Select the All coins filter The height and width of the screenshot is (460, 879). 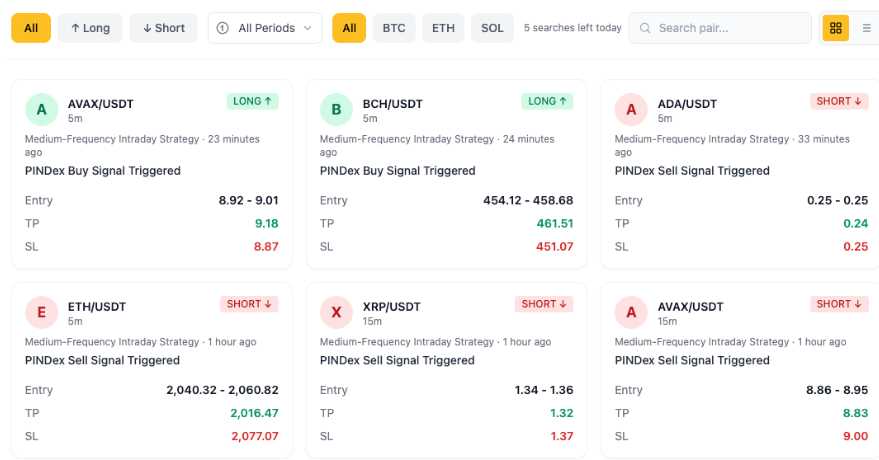pyautogui.click(x=349, y=28)
